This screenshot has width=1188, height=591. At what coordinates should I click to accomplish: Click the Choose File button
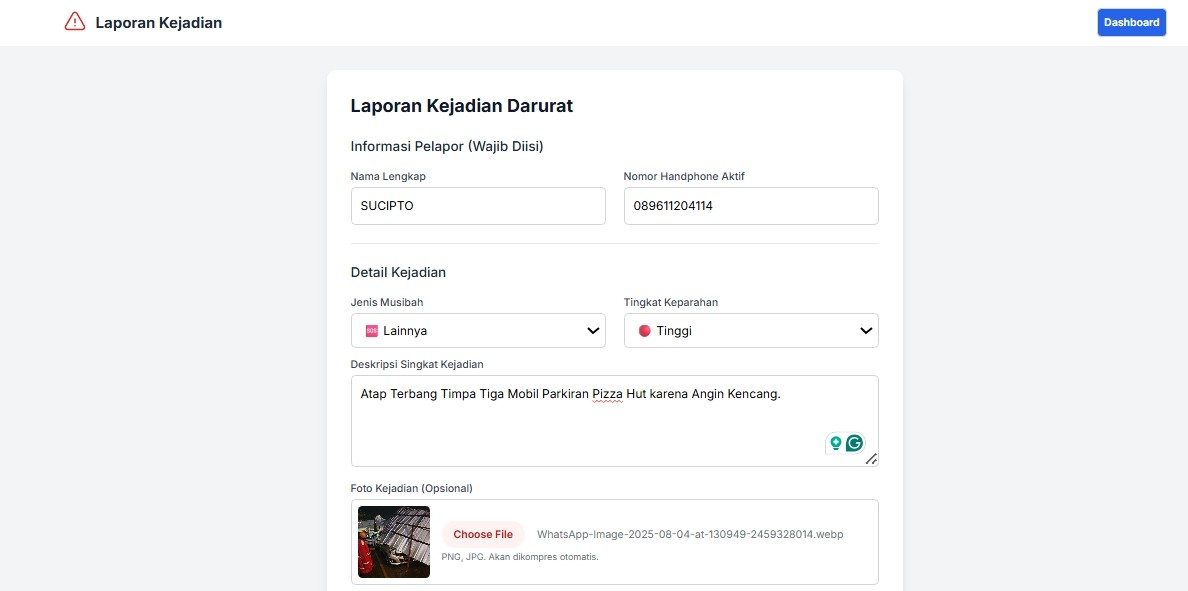point(483,534)
